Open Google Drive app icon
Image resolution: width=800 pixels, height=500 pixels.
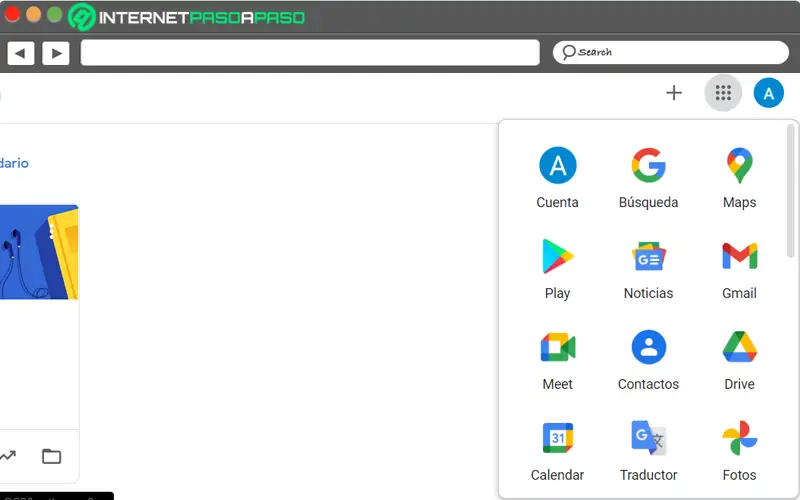[x=739, y=347]
